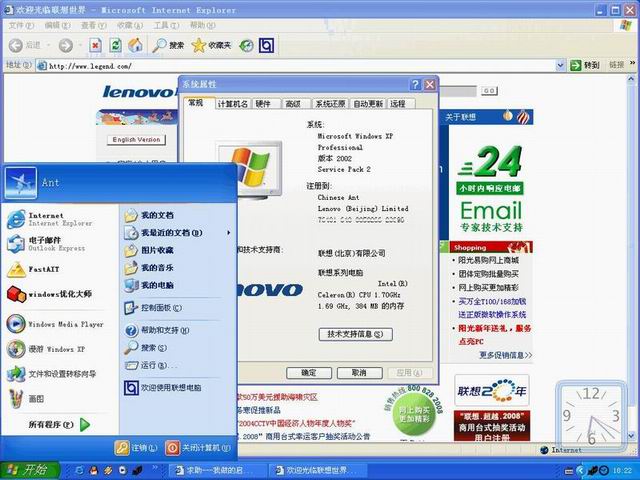Open 帮助 (Help) menu in IE

point(202,25)
